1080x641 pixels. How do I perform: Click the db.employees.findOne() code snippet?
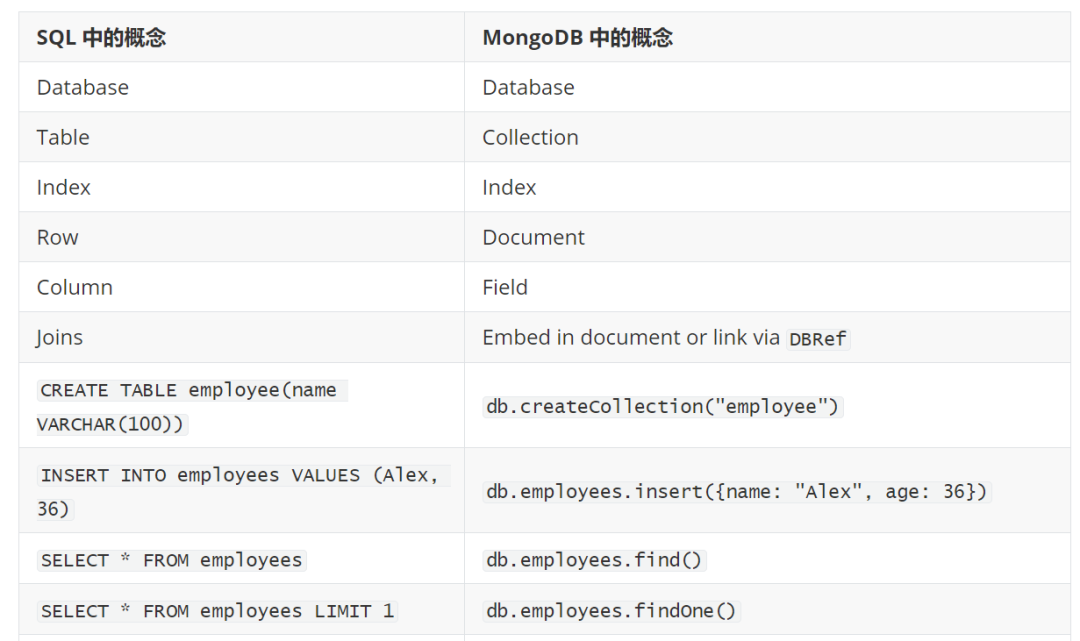pyautogui.click(x=610, y=611)
